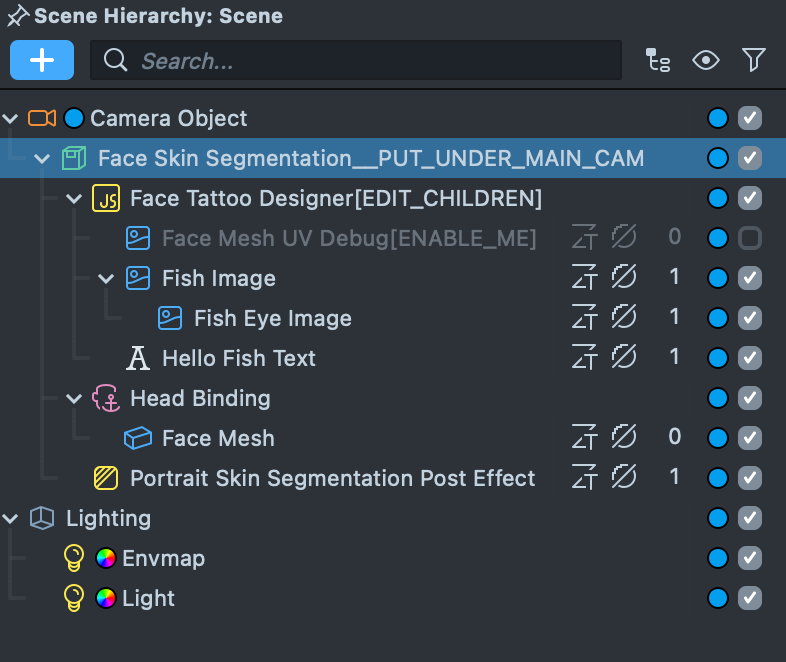
Task: Enable the Face Mesh UV Debug checkbox
Action: click(750, 238)
